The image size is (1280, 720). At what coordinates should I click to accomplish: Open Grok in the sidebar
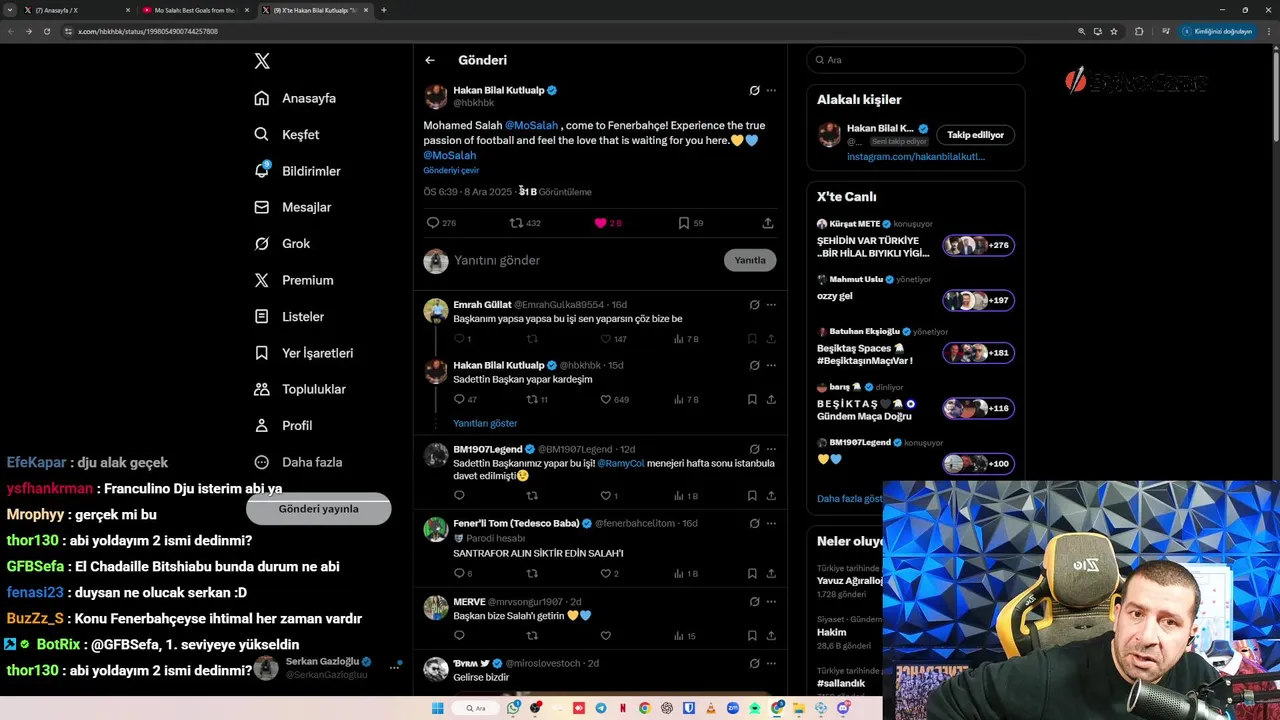coord(282,243)
